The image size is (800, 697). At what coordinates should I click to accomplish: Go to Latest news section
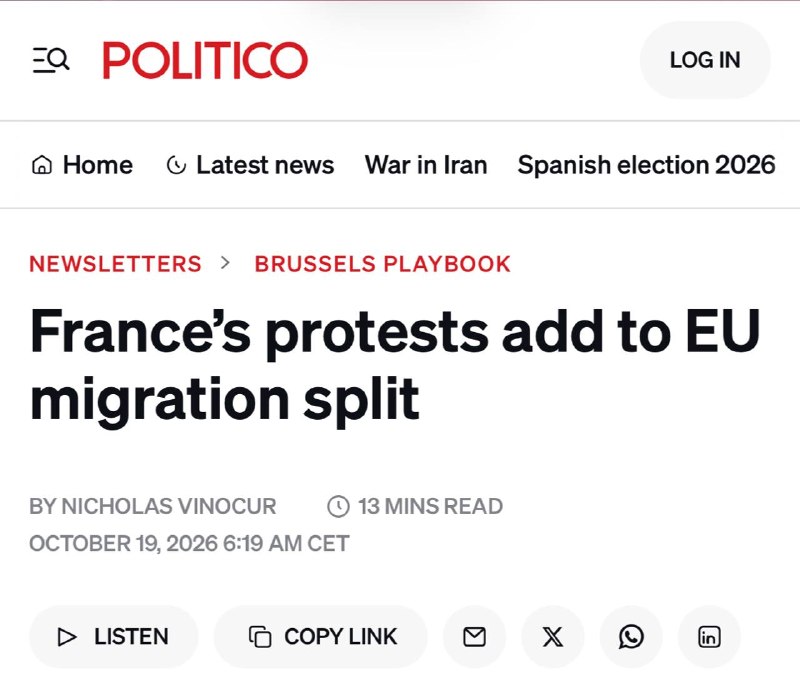click(250, 165)
